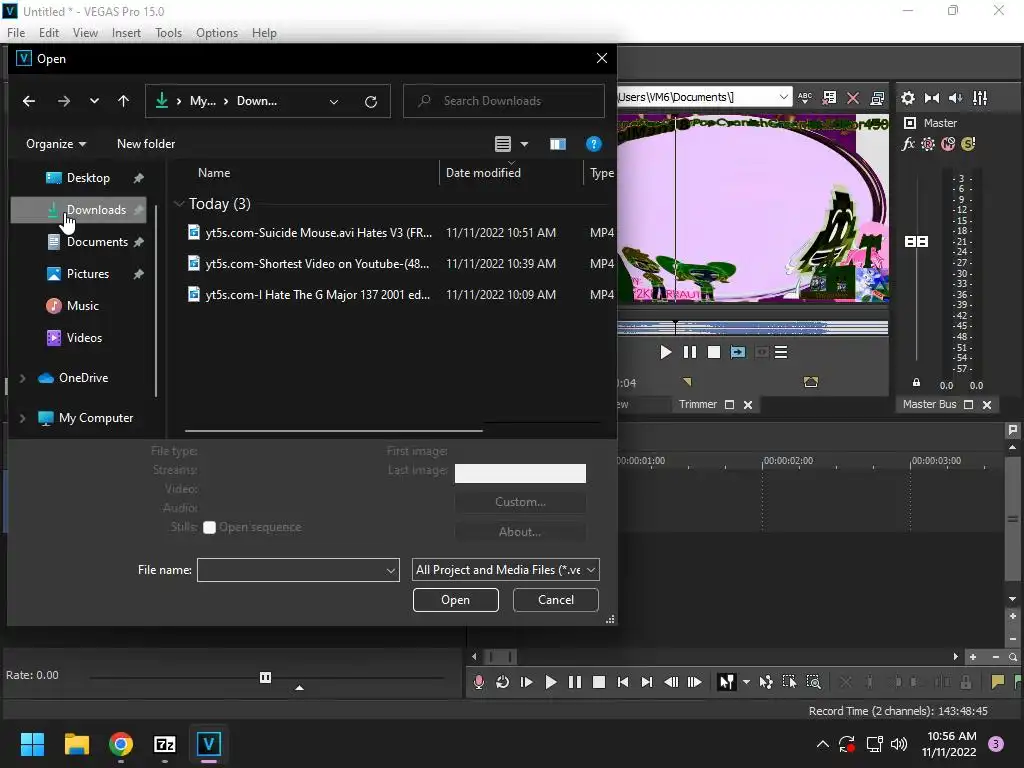Select the Zoom Edit tool

[x=813, y=682]
